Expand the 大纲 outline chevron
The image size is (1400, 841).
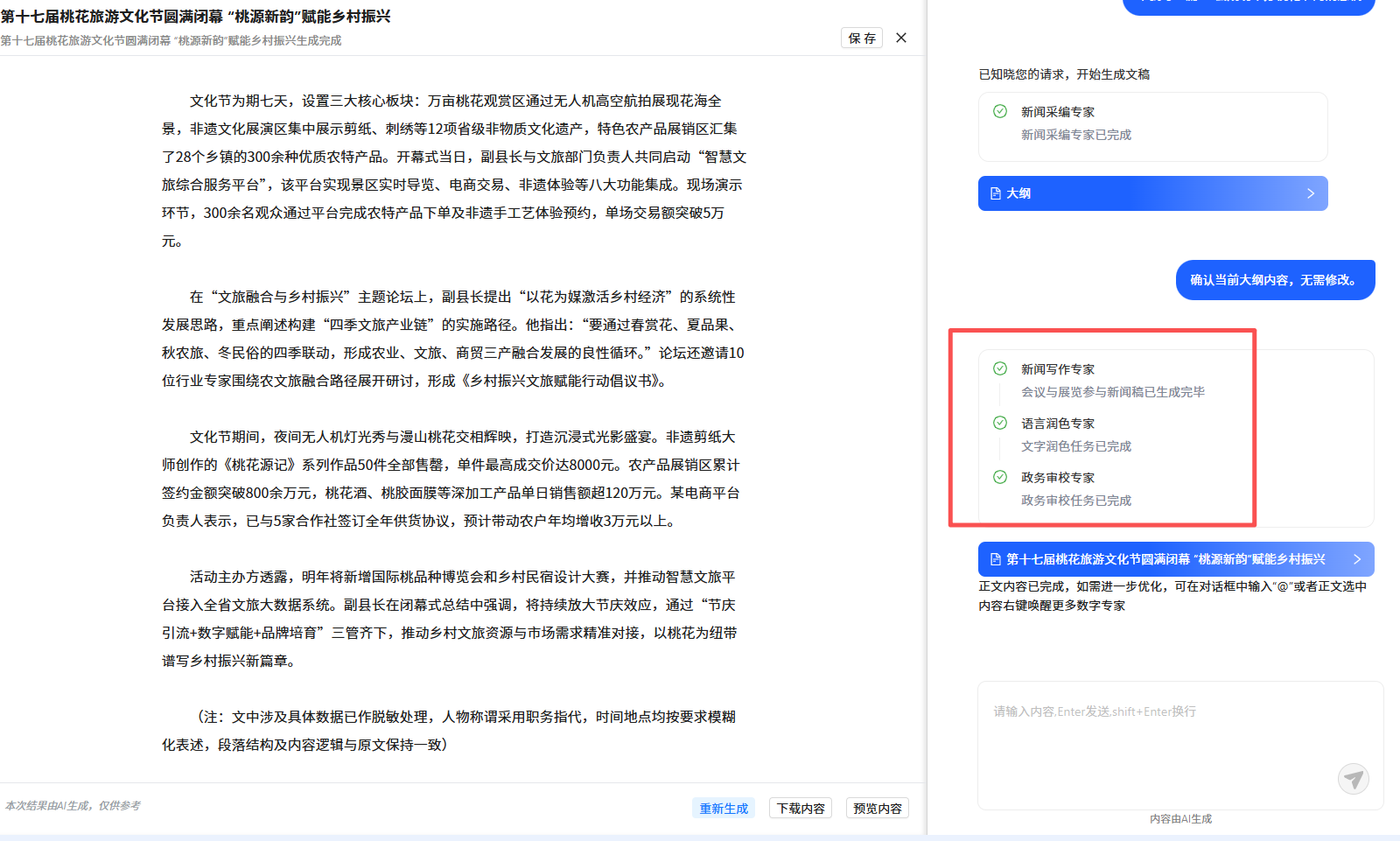1310,193
